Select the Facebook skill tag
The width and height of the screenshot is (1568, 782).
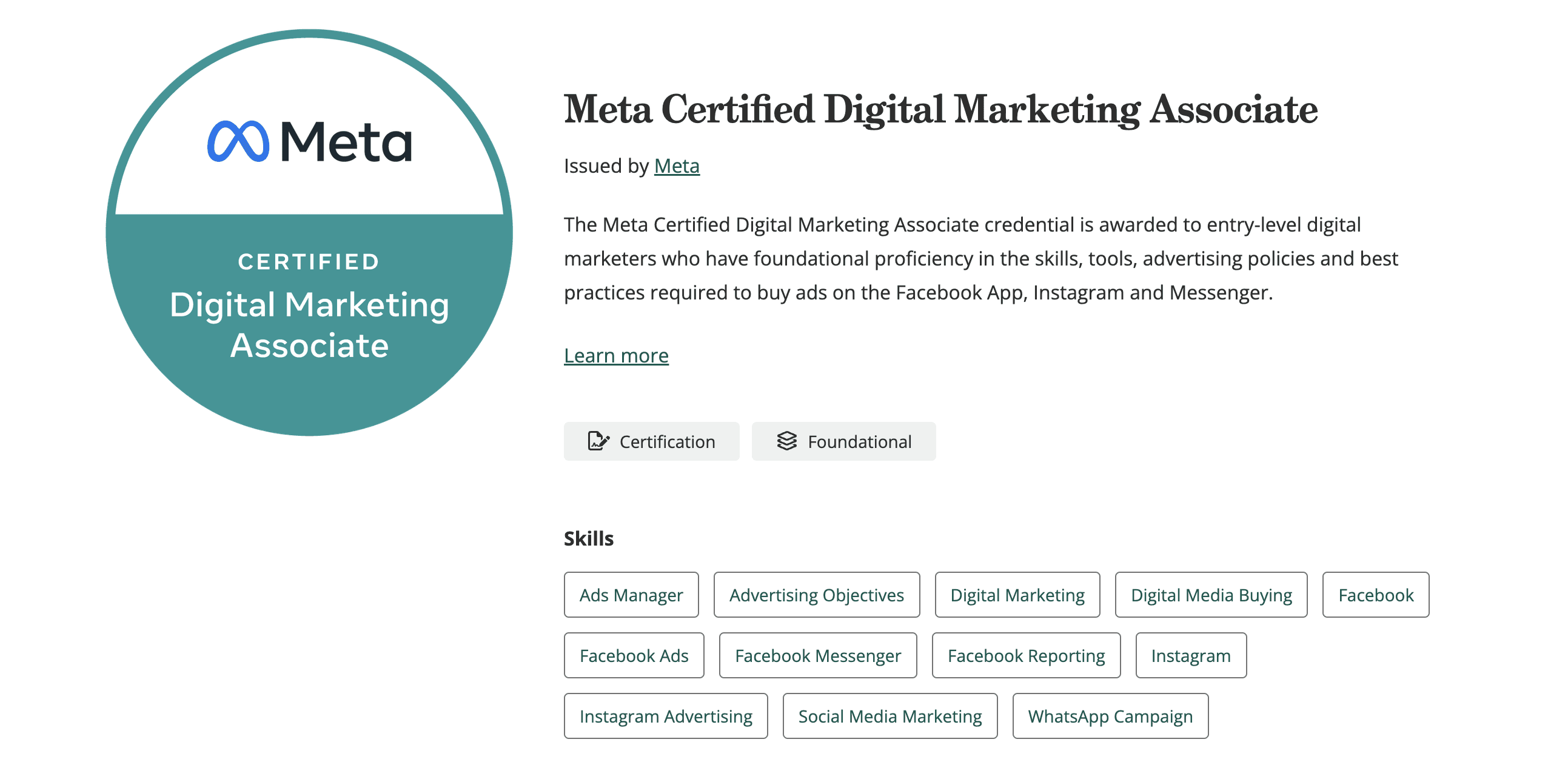(1376, 595)
